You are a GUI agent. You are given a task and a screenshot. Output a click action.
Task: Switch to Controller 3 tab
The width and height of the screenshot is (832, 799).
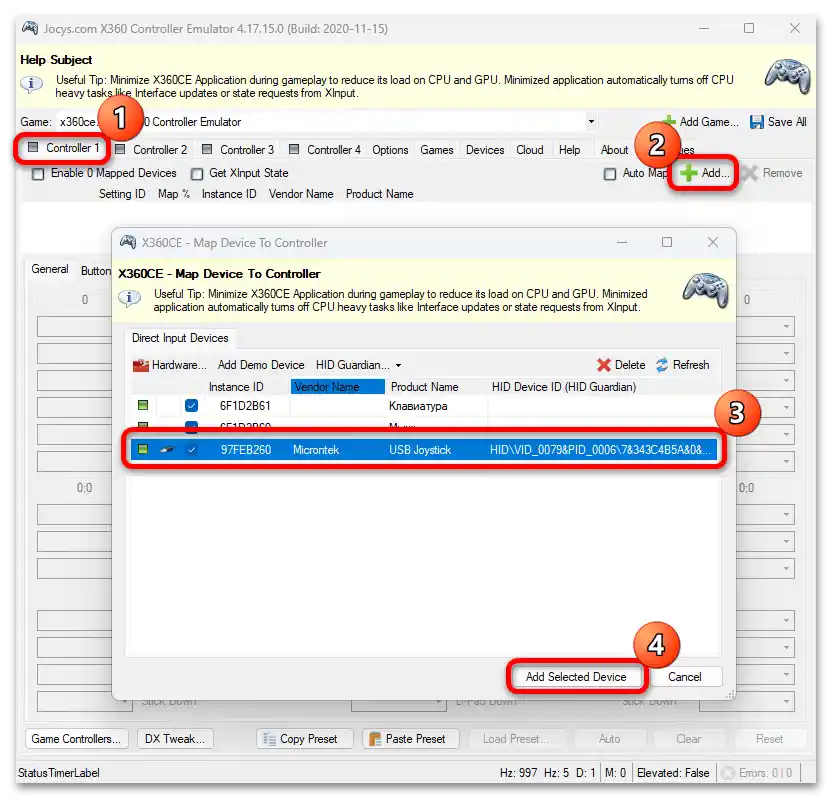[238, 150]
